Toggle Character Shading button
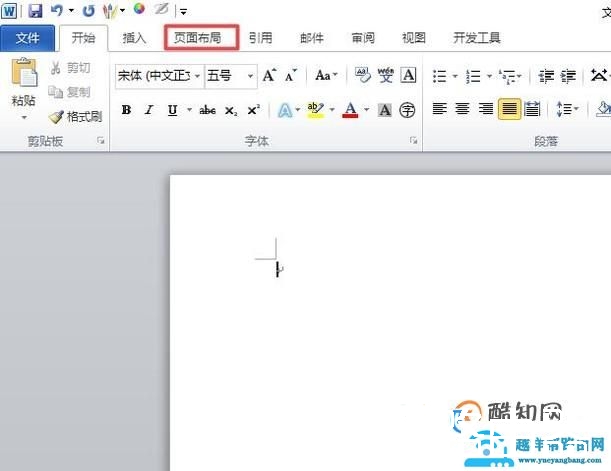This screenshot has height=471, width=611. (385, 110)
